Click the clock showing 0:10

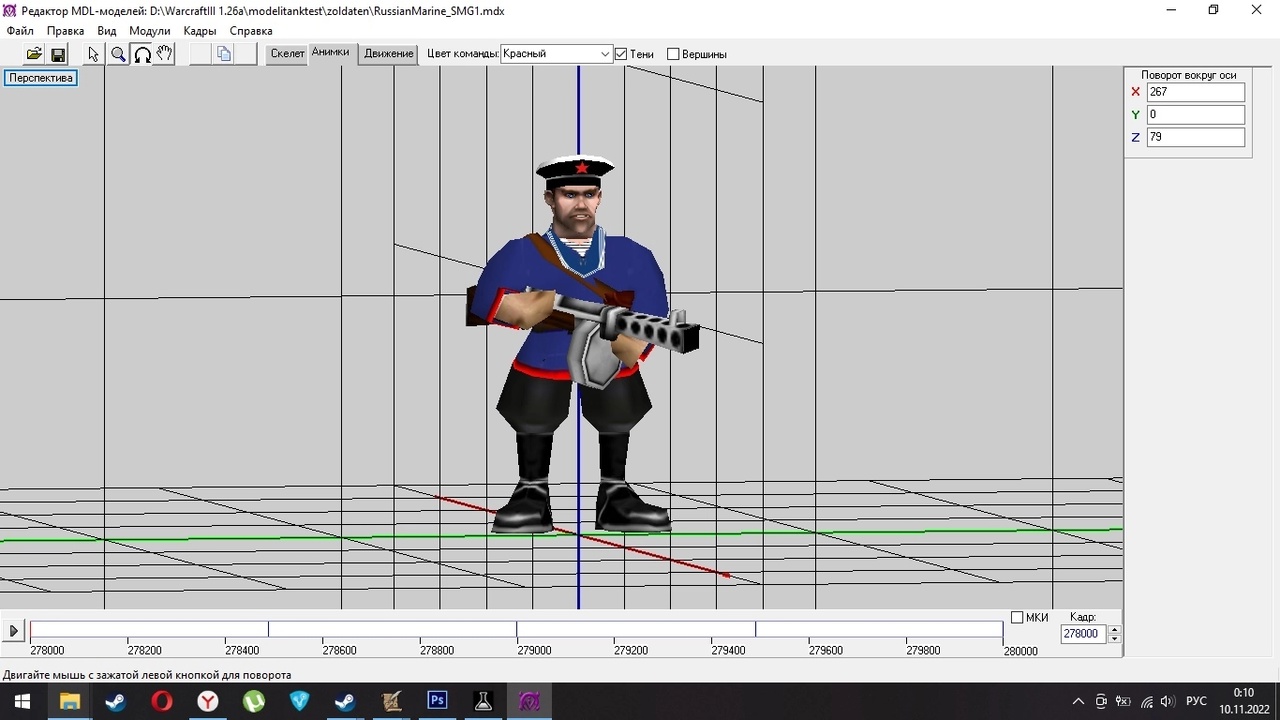[1243, 693]
